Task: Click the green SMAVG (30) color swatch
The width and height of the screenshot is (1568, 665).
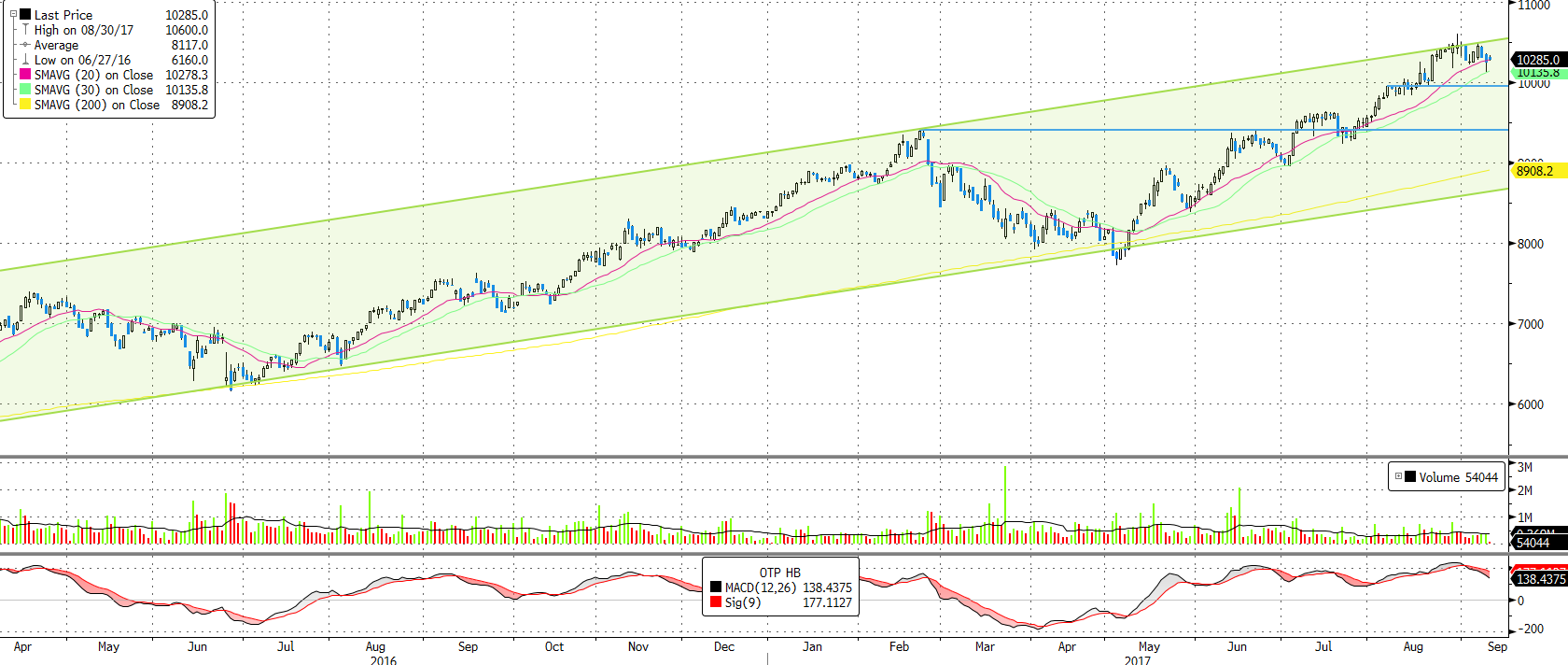Action: coord(25,90)
